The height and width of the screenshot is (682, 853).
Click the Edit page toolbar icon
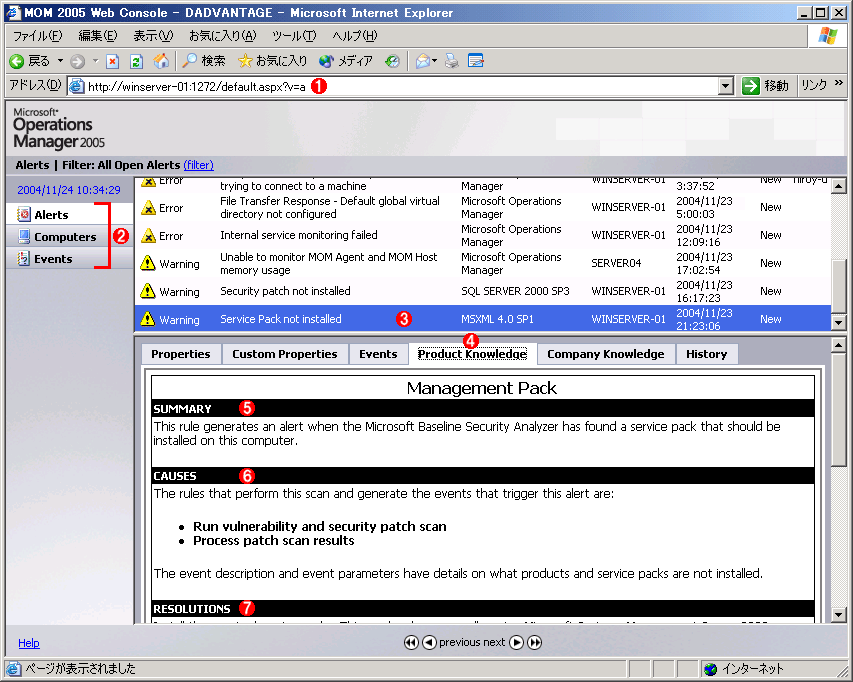coord(475,61)
